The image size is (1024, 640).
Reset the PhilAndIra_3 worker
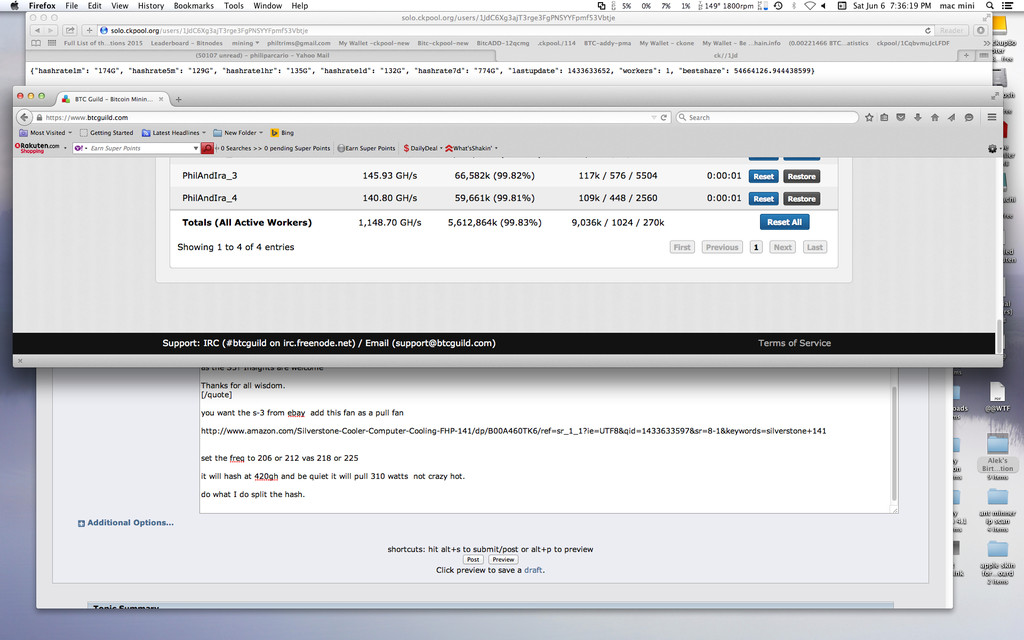763,176
